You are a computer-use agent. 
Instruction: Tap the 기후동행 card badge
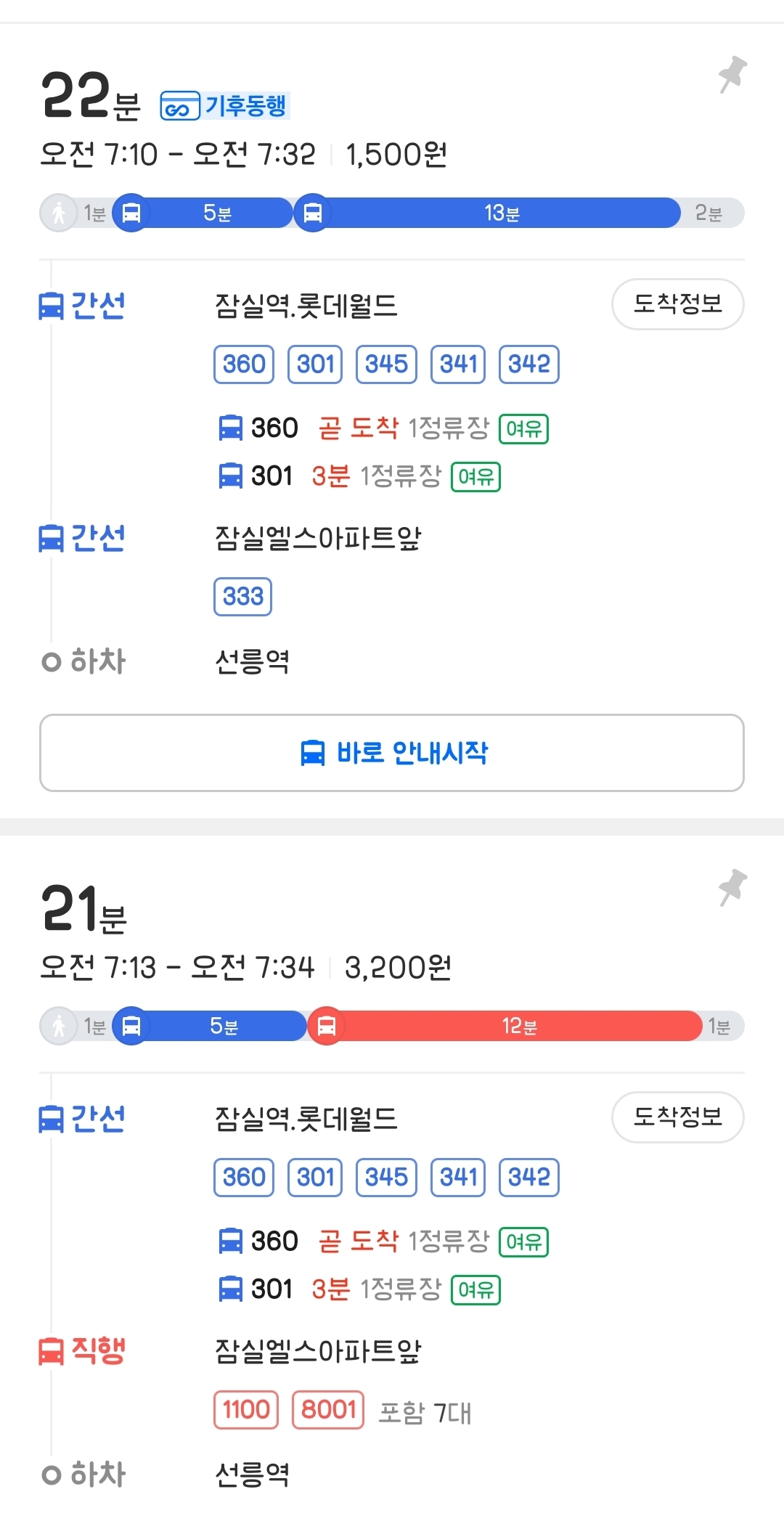(224, 106)
